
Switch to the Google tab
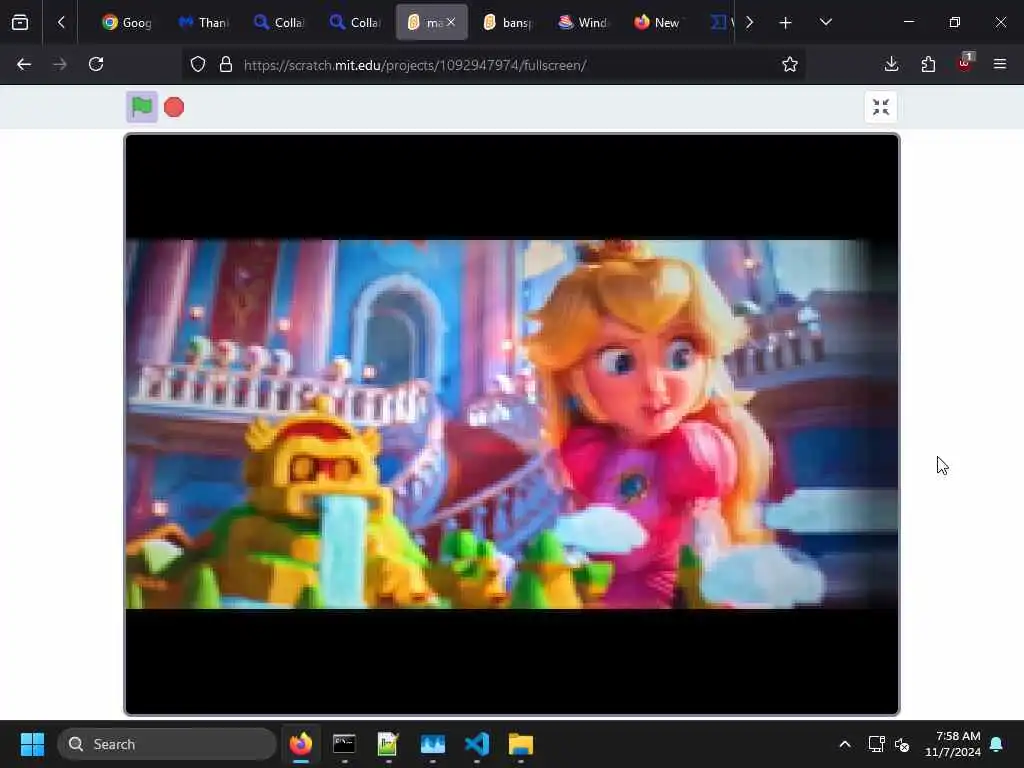click(x=127, y=23)
